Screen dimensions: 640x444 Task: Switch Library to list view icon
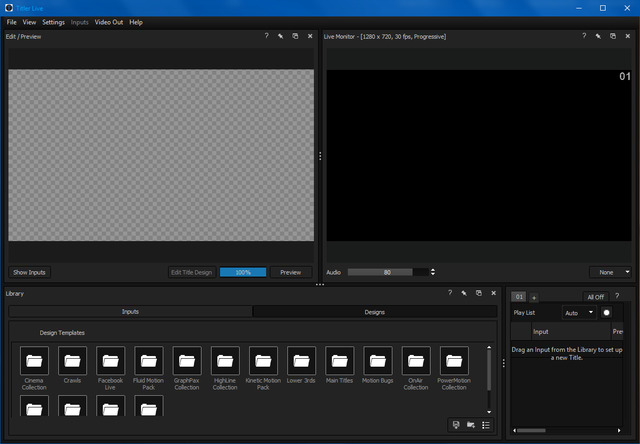point(486,425)
